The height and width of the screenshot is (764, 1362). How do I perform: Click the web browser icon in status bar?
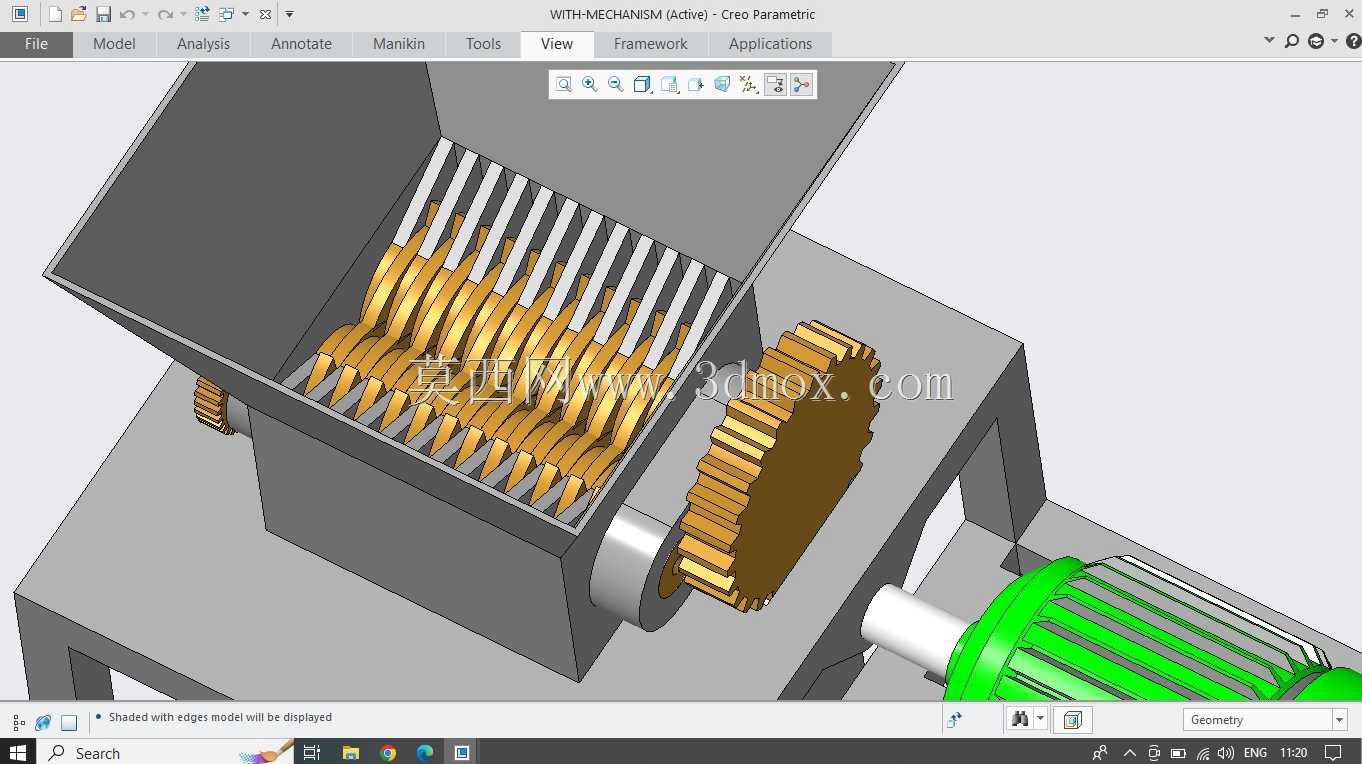pos(43,722)
